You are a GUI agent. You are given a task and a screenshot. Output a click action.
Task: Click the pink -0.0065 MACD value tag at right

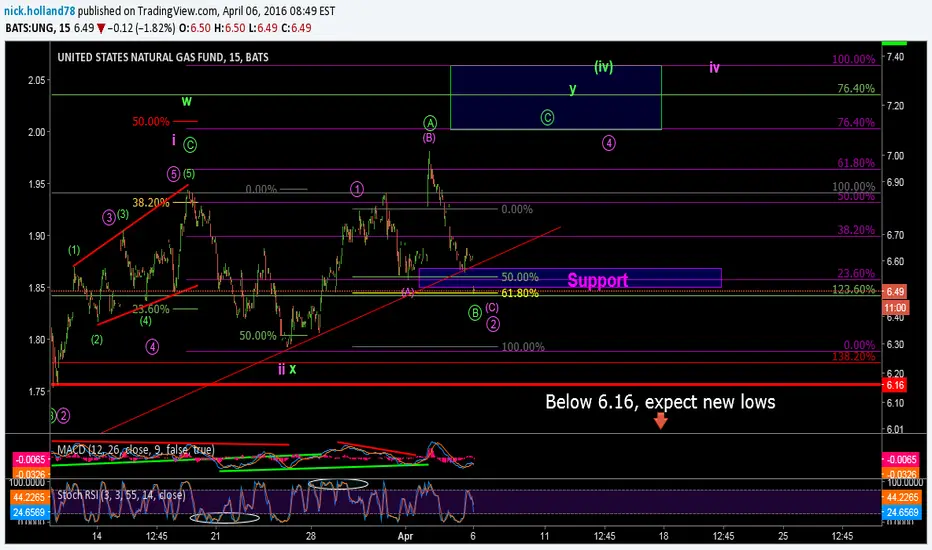902,460
